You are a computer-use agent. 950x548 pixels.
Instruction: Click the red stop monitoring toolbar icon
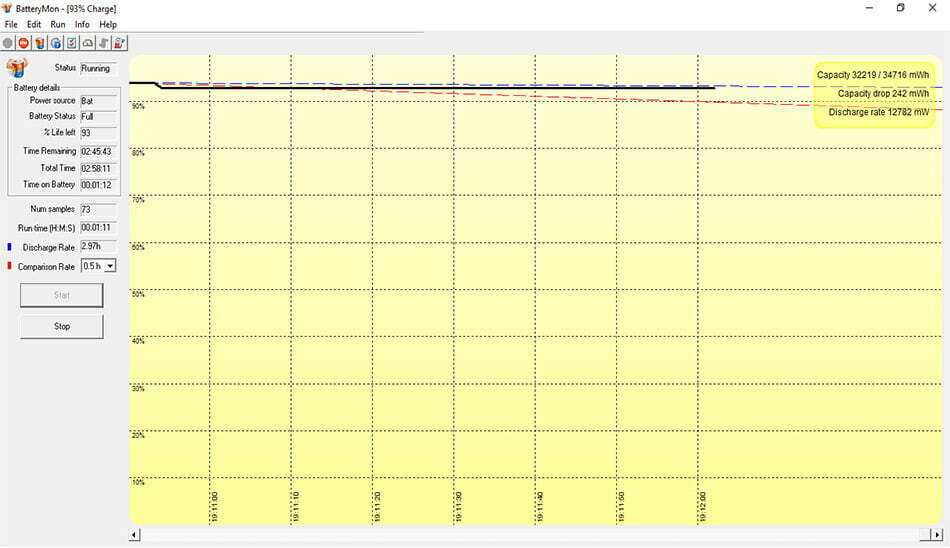point(24,43)
